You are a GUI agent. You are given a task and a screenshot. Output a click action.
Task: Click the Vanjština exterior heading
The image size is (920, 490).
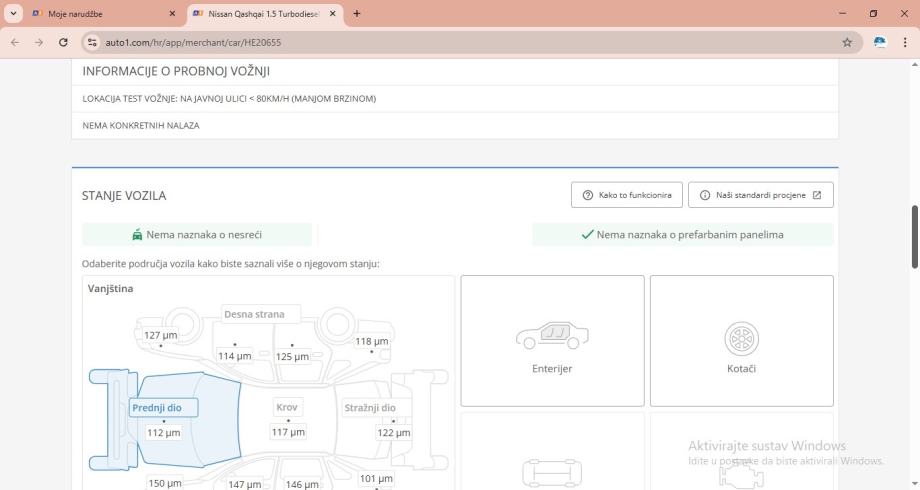pos(110,288)
